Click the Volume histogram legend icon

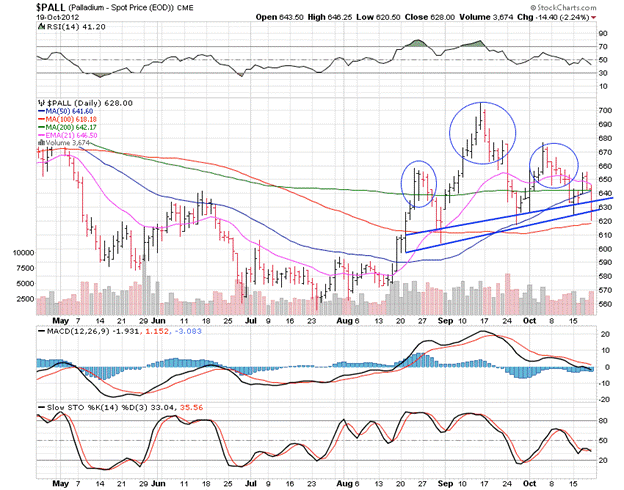[x=42, y=143]
